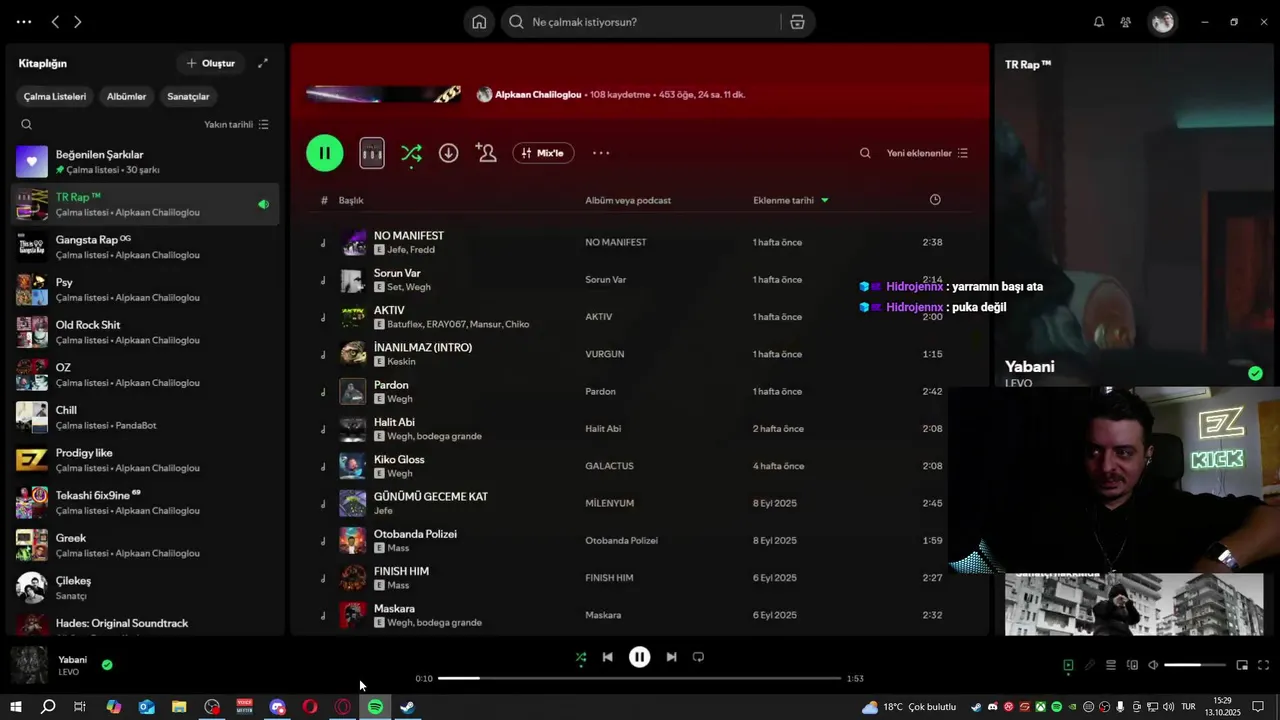Enter full screen with the expand icon
The height and width of the screenshot is (720, 1280).
tap(1263, 665)
